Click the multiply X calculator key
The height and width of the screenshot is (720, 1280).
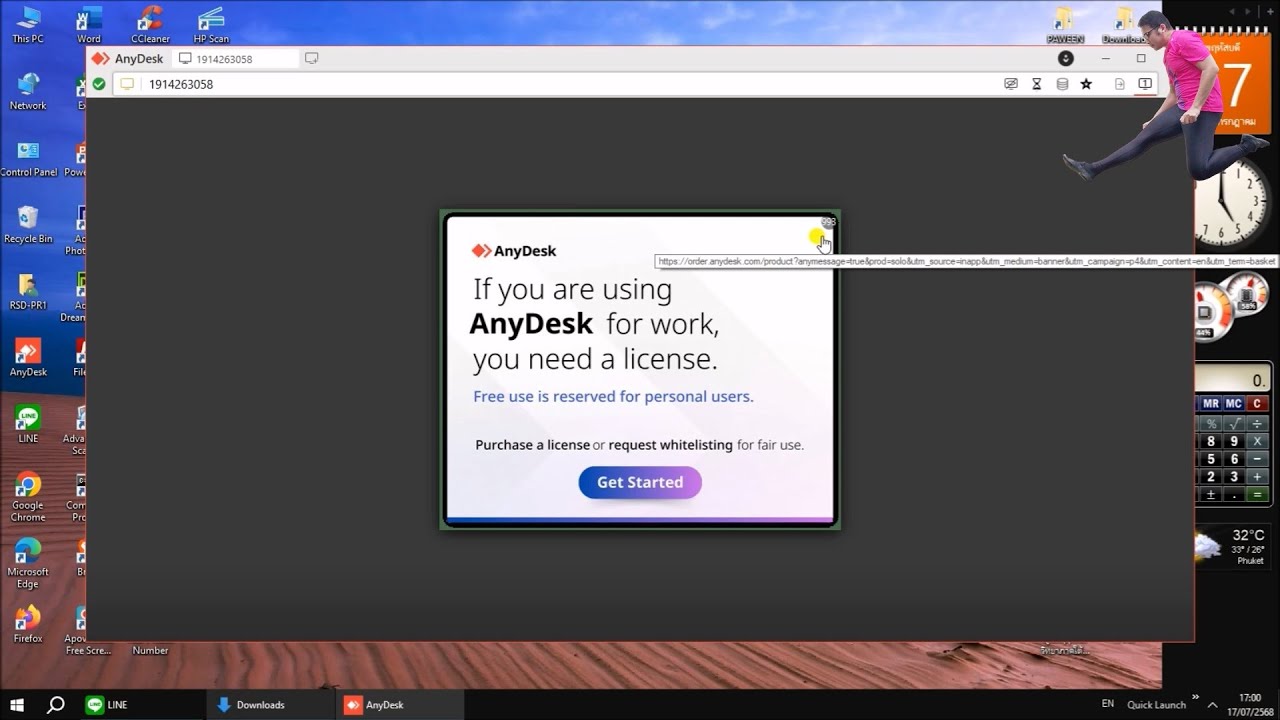pyautogui.click(x=1258, y=441)
